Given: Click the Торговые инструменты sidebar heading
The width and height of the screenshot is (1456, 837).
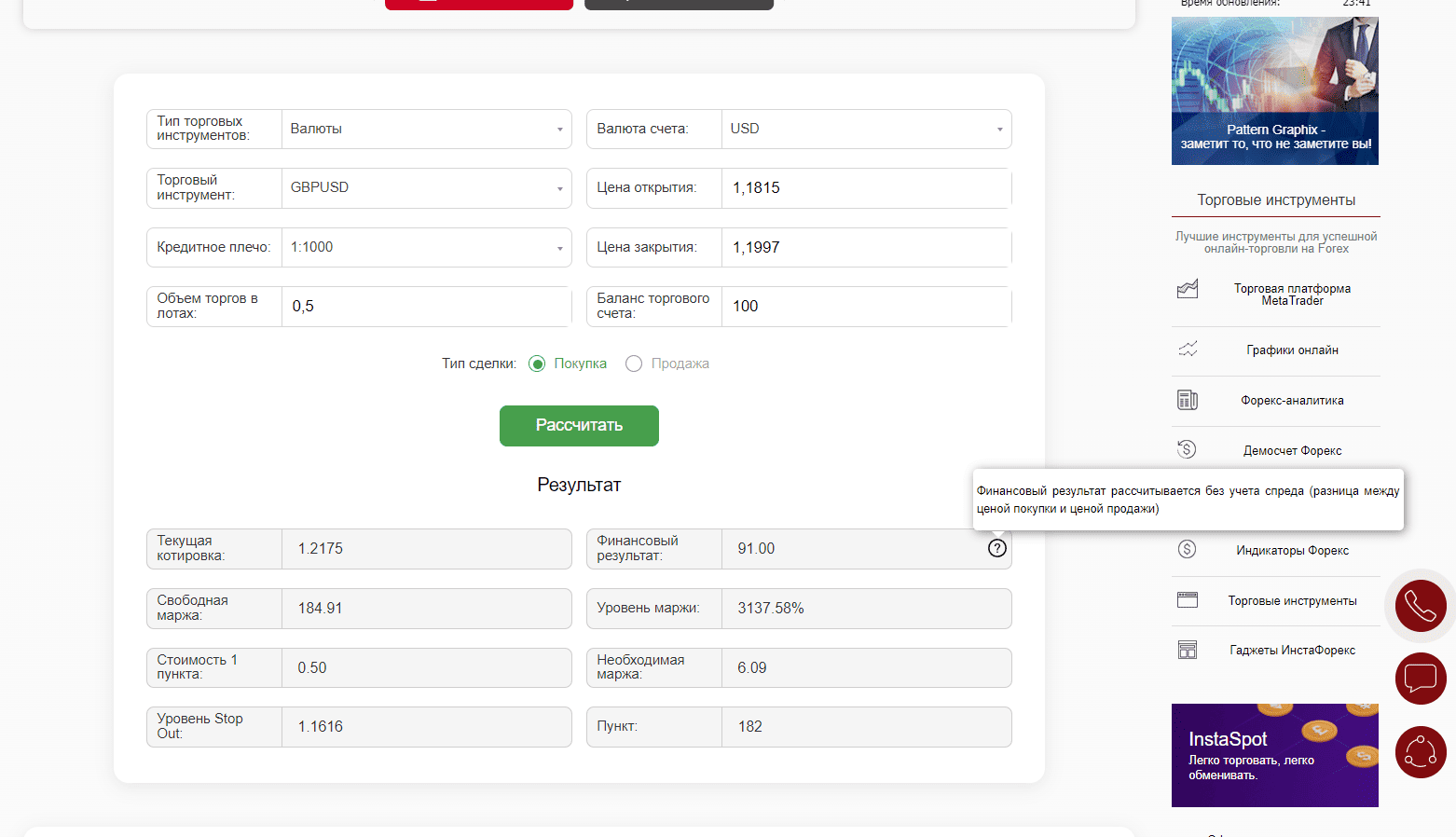Looking at the screenshot, I should point(1276,200).
